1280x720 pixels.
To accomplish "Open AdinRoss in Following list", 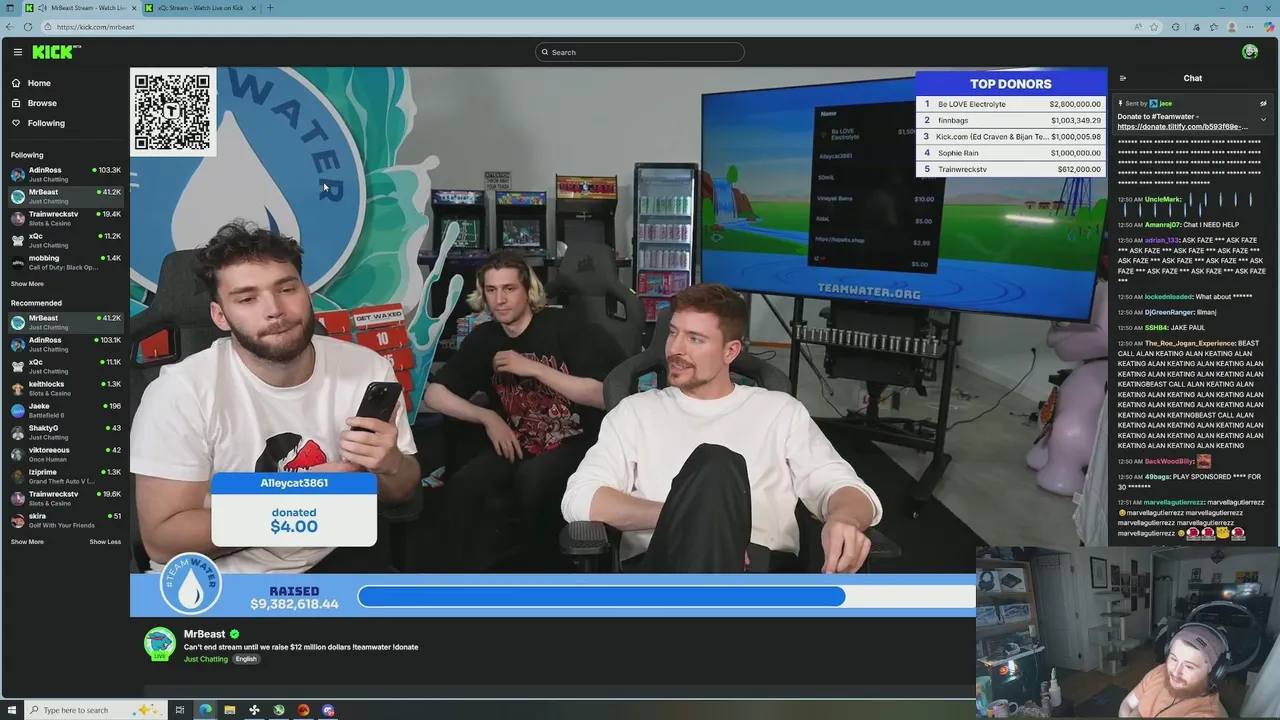I will click(x=65, y=174).
